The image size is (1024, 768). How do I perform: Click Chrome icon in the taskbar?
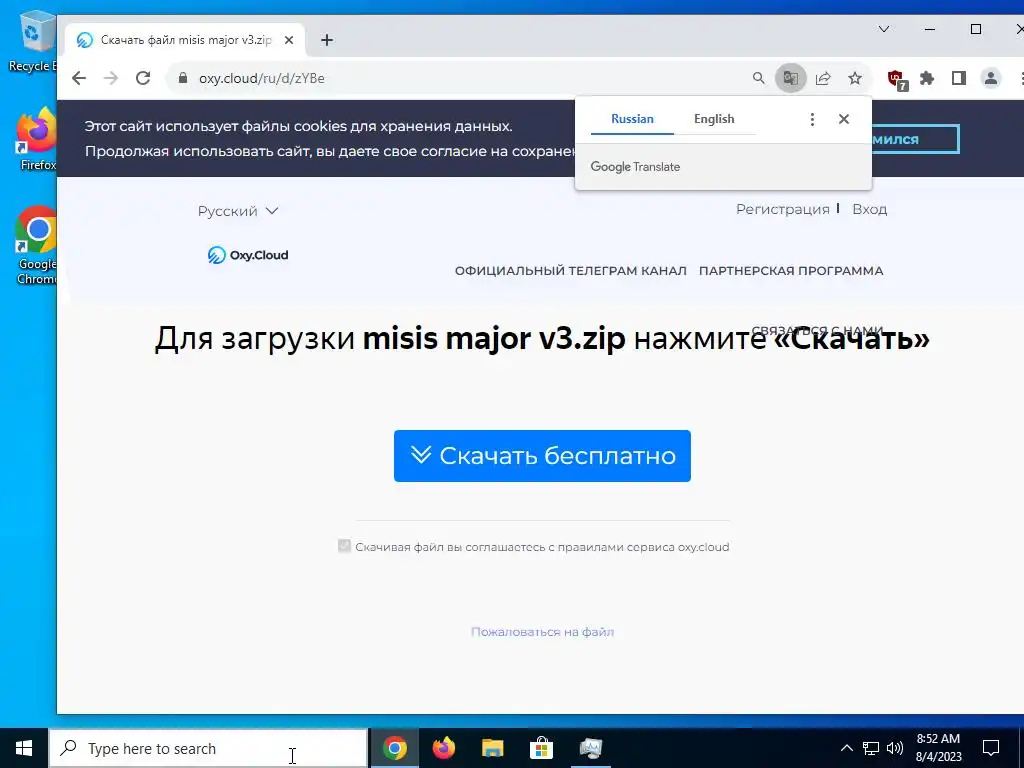[x=394, y=748]
